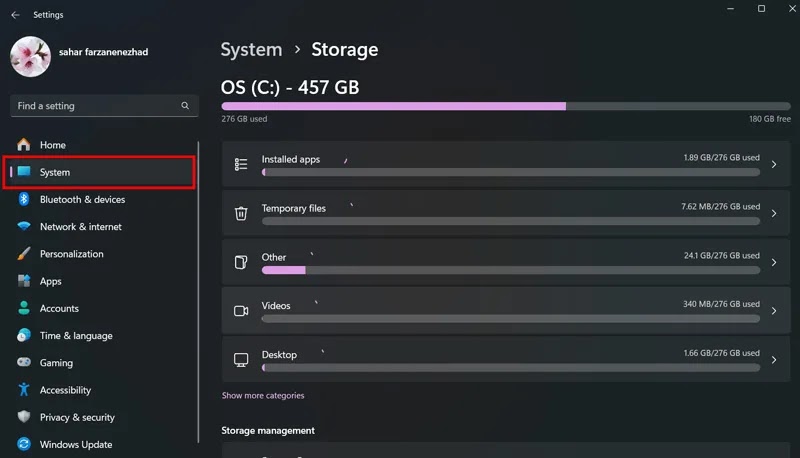This screenshot has width=800, height=458.
Task: Click the Temporary files trash can icon
Action: (x=241, y=213)
